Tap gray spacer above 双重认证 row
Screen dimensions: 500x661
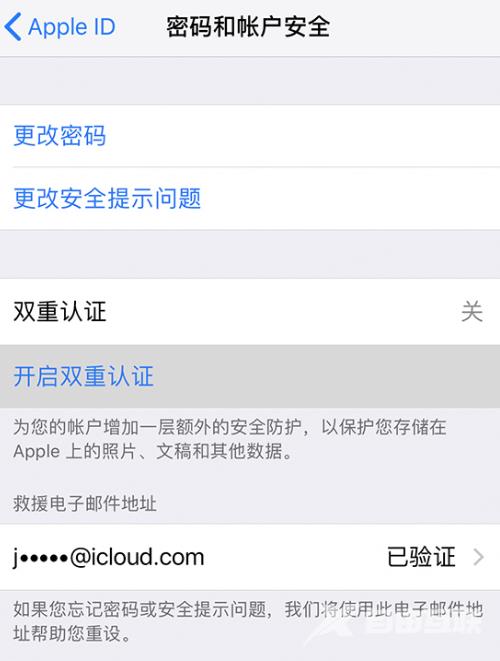pyautogui.click(x=250, y=254)
